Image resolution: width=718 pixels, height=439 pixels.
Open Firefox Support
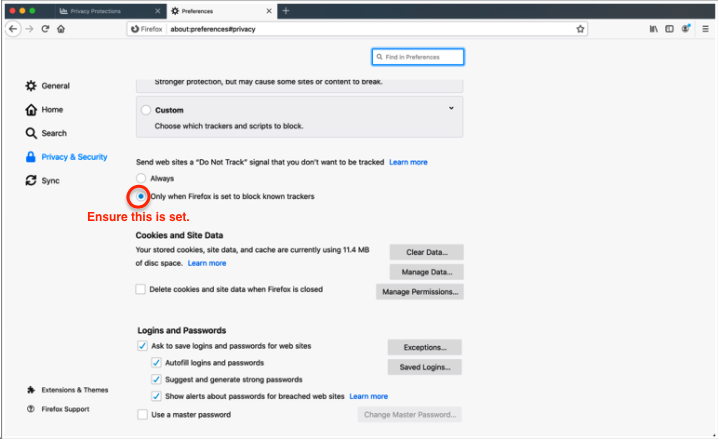[x=58, y=409]
